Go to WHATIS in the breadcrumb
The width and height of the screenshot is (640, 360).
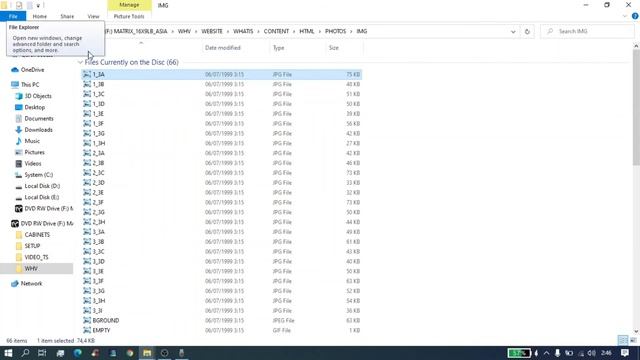(243, 31)
